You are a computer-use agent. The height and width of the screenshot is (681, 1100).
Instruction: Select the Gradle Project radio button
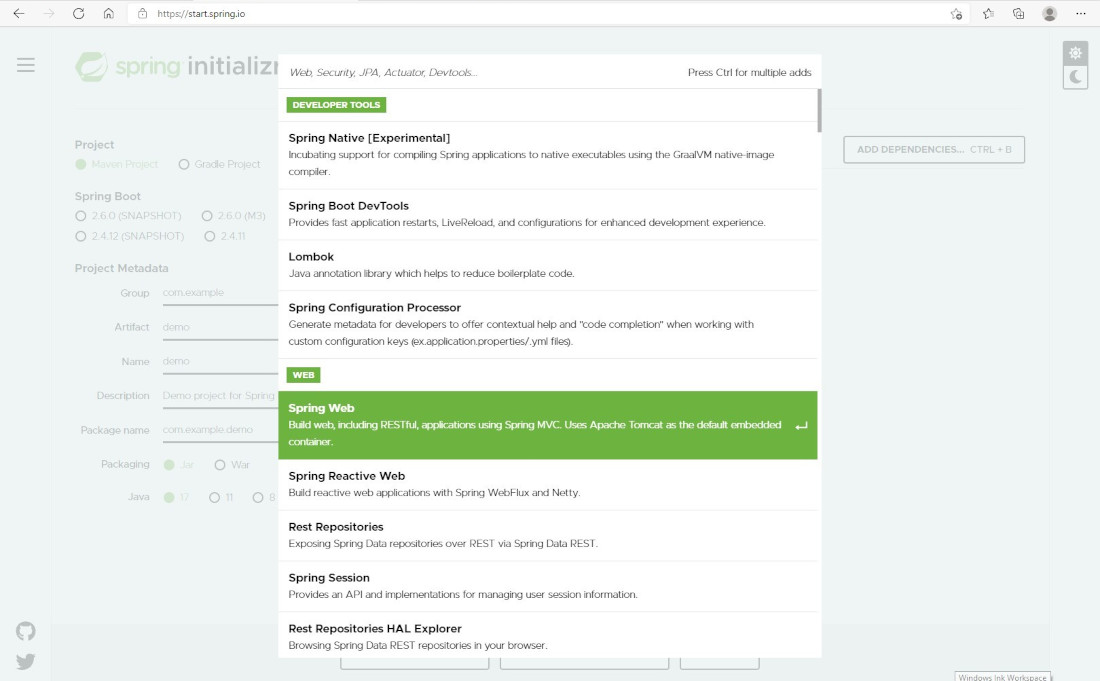[x=184, y=164]
